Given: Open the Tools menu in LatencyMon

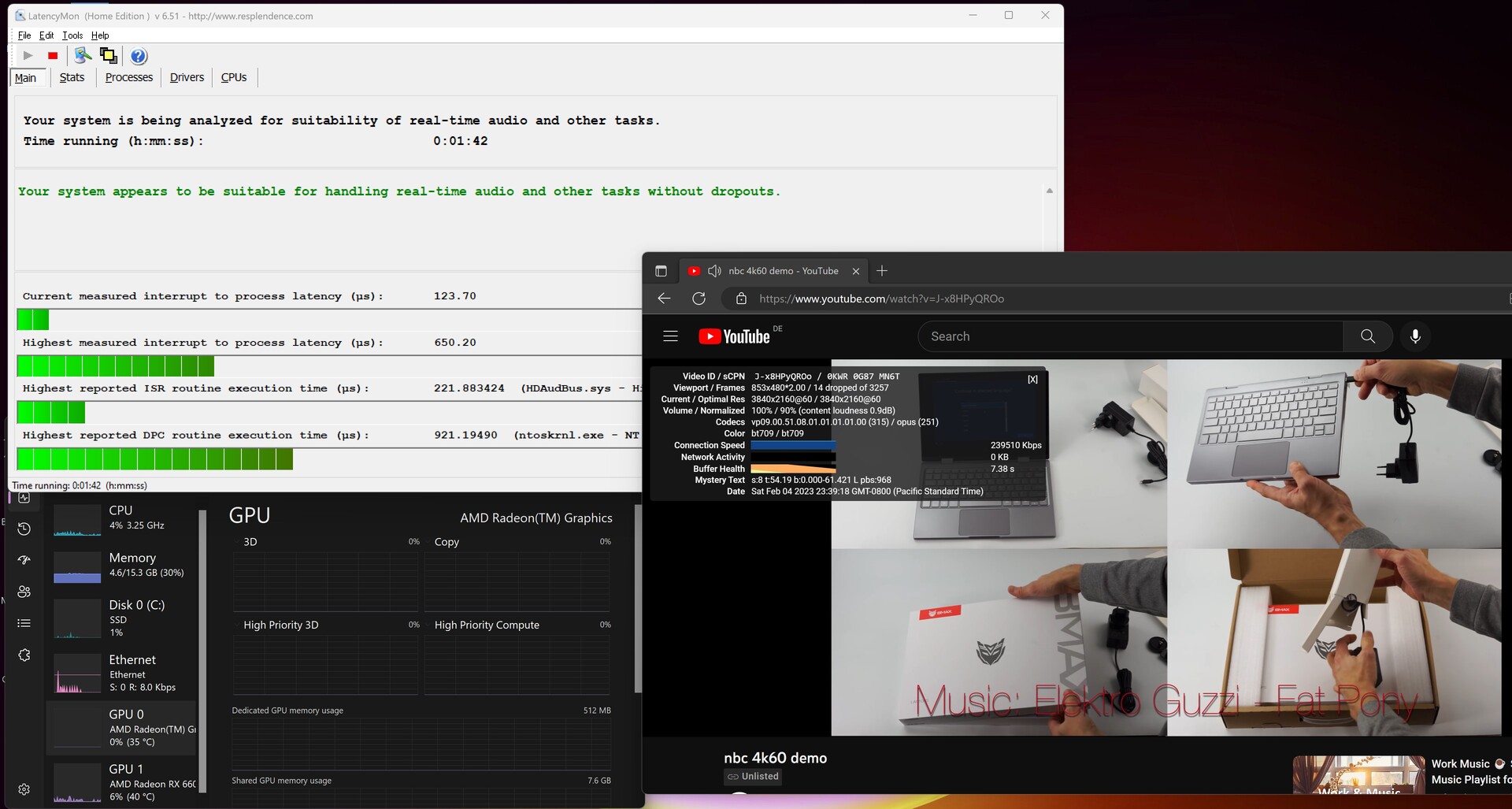Looking at the screenshot, I should [x=72, y=35].
